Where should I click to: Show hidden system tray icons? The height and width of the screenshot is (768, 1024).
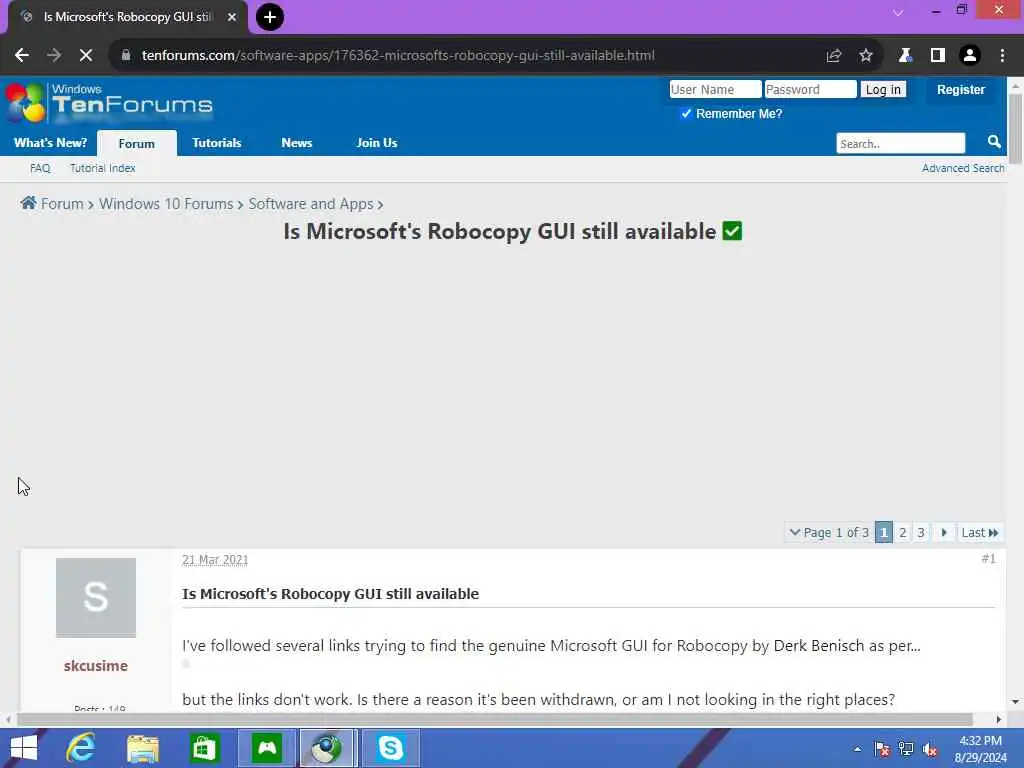pyautogui.click(x=857, y=749)
